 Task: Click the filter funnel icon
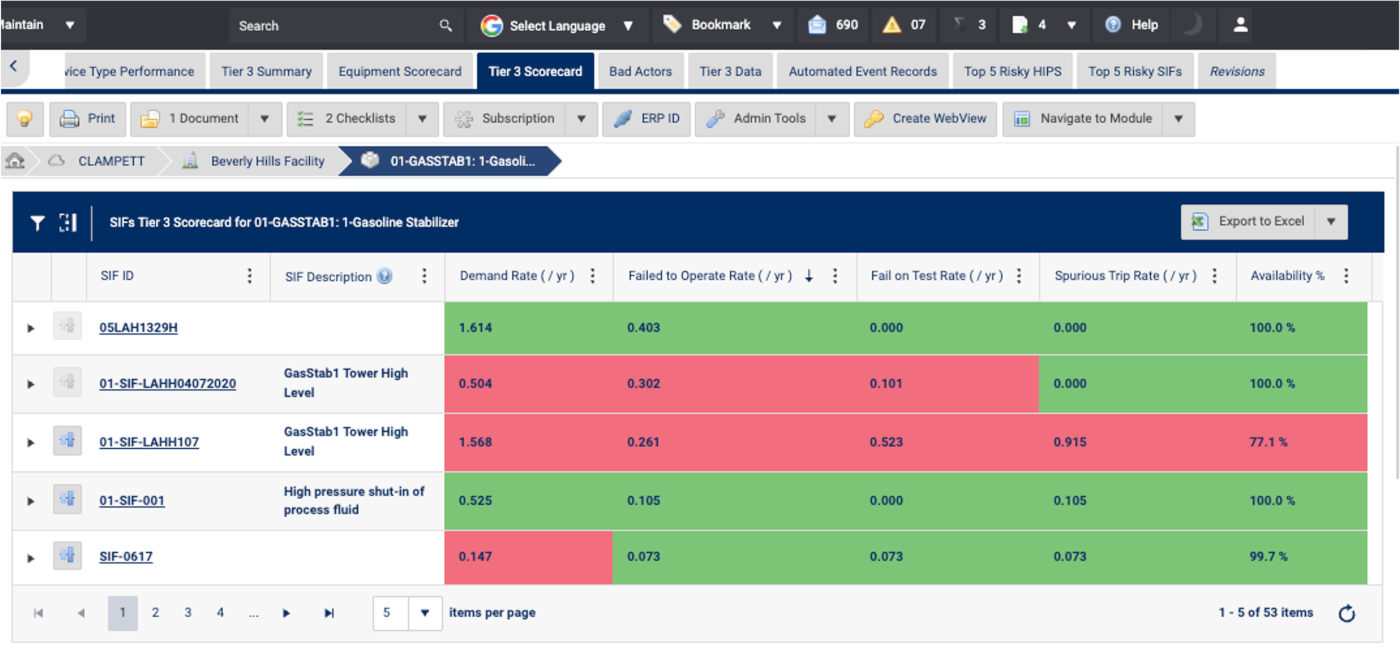[37, 223]
